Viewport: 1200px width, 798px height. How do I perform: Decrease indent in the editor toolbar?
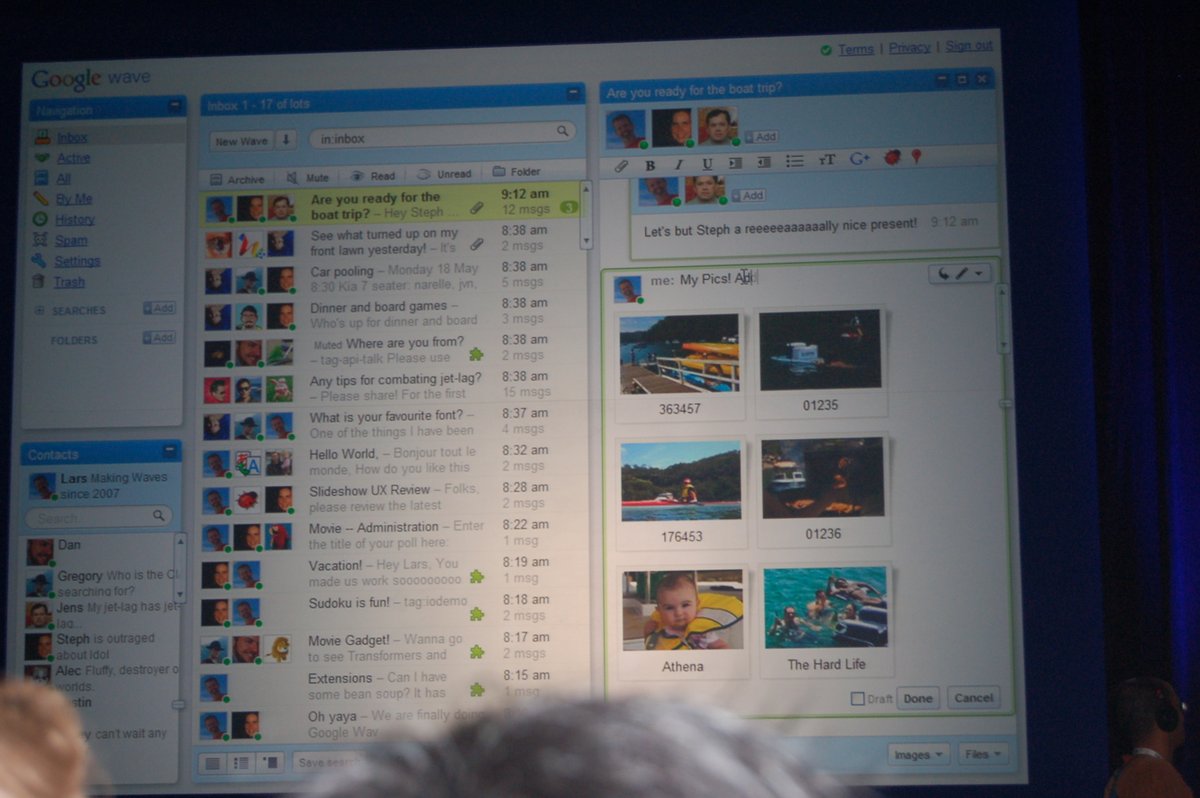pyautogui.click(x=764, y=162)
